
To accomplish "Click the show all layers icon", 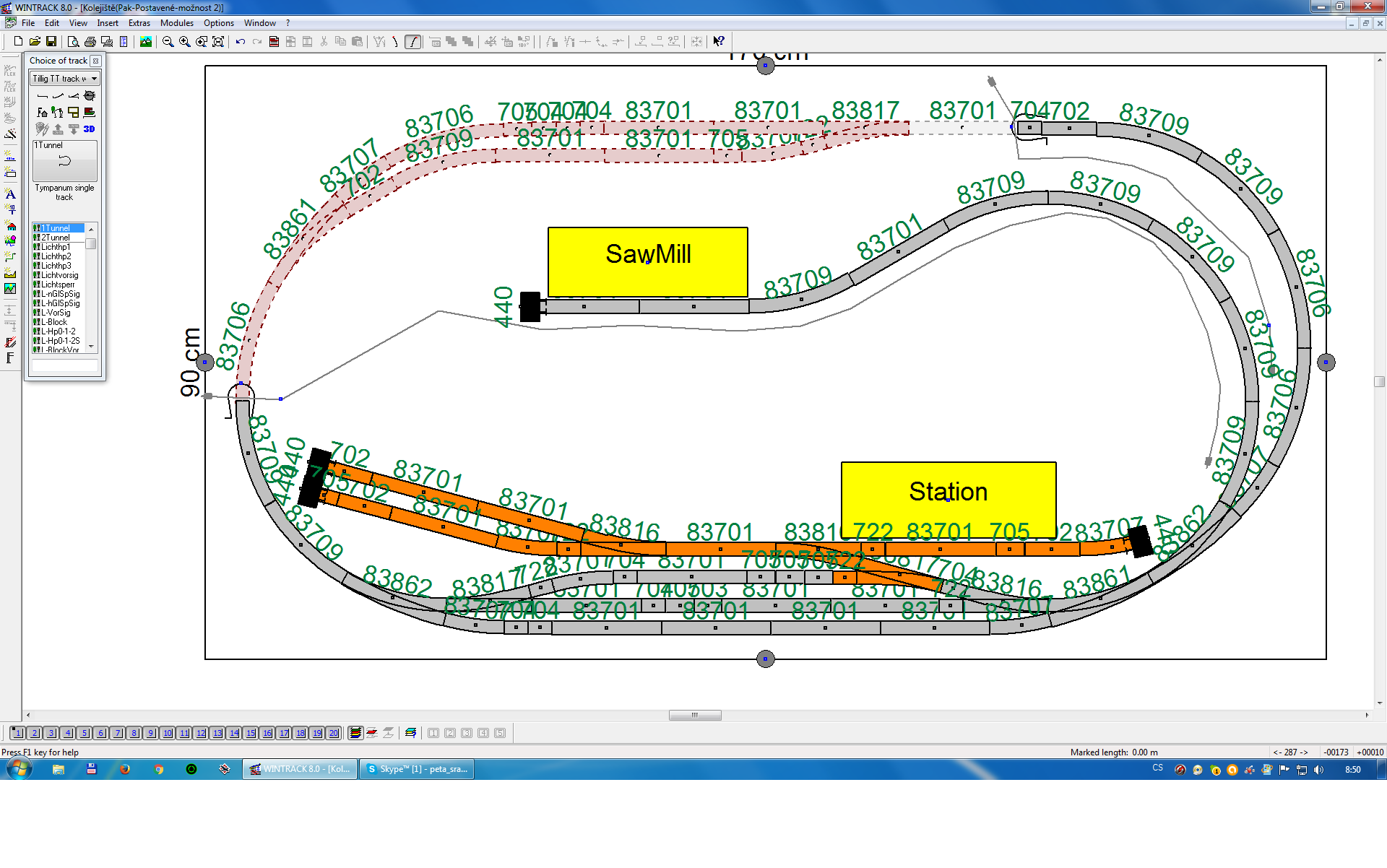I will pos(355,733).
